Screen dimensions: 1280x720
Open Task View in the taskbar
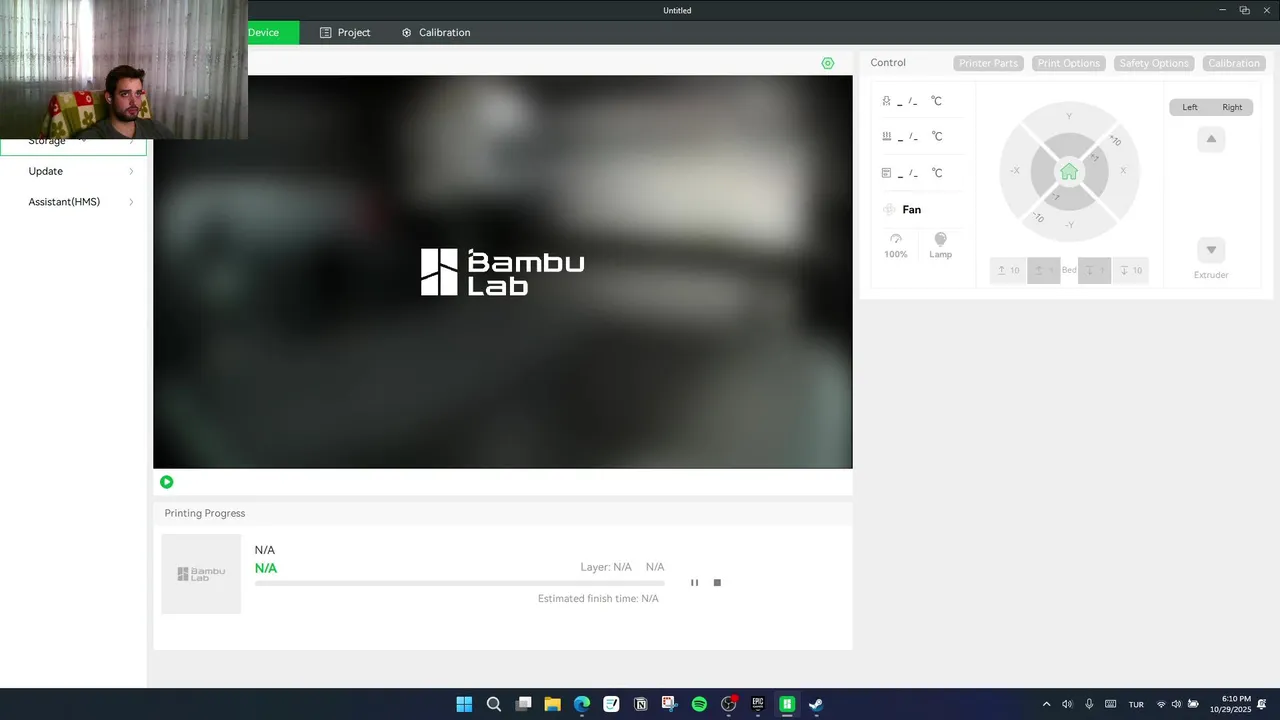523,704
